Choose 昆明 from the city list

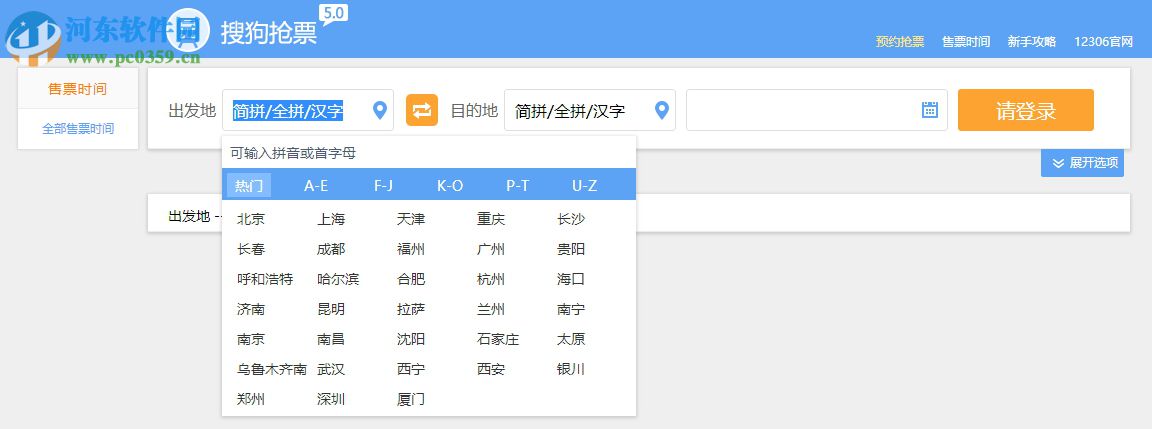click(331, 309)
